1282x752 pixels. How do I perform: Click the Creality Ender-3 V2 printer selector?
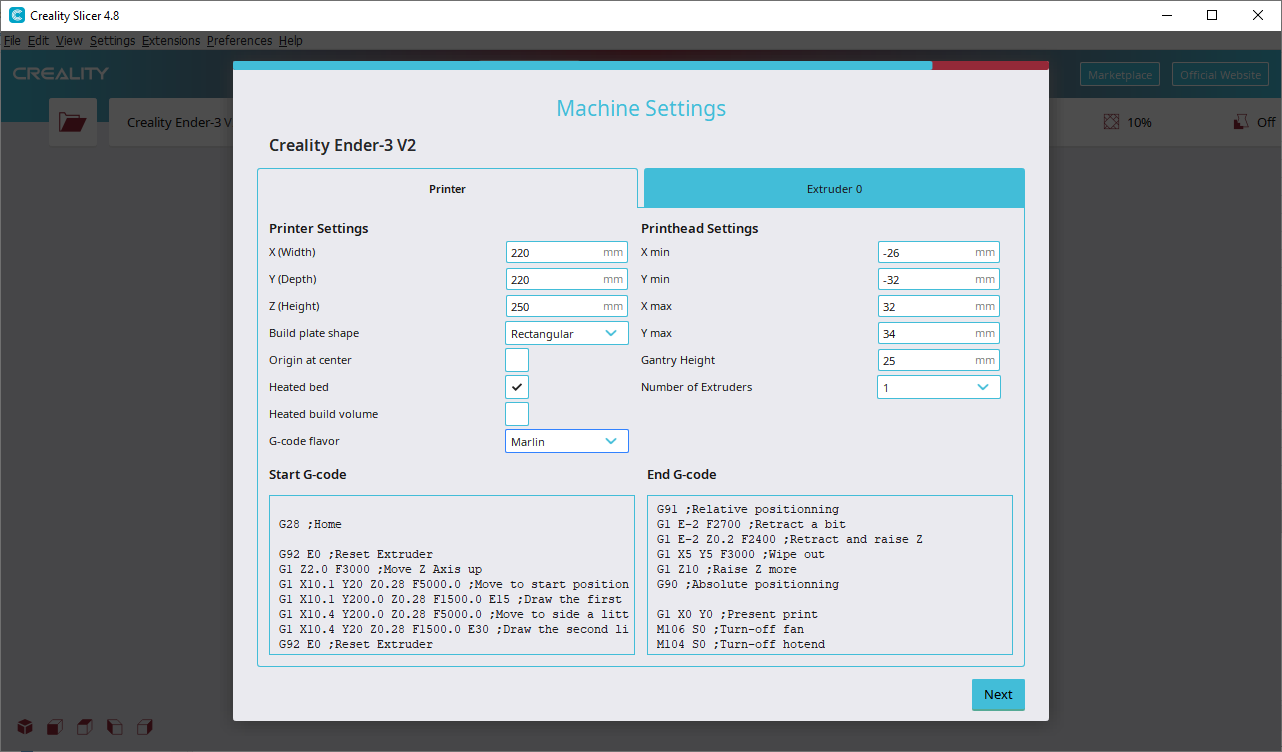coord(171,122)
